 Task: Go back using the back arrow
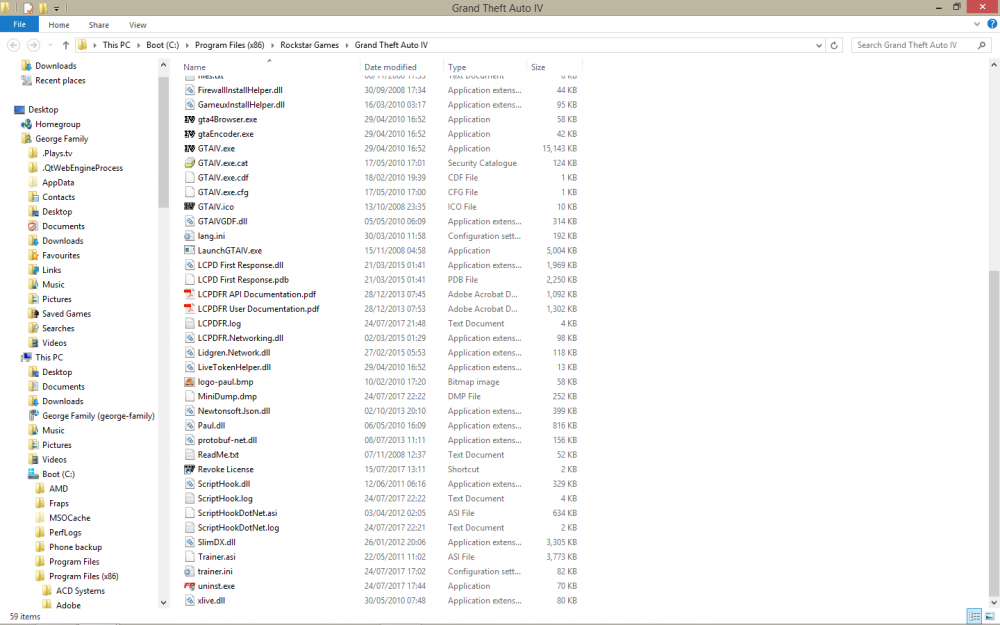(14, 45)
